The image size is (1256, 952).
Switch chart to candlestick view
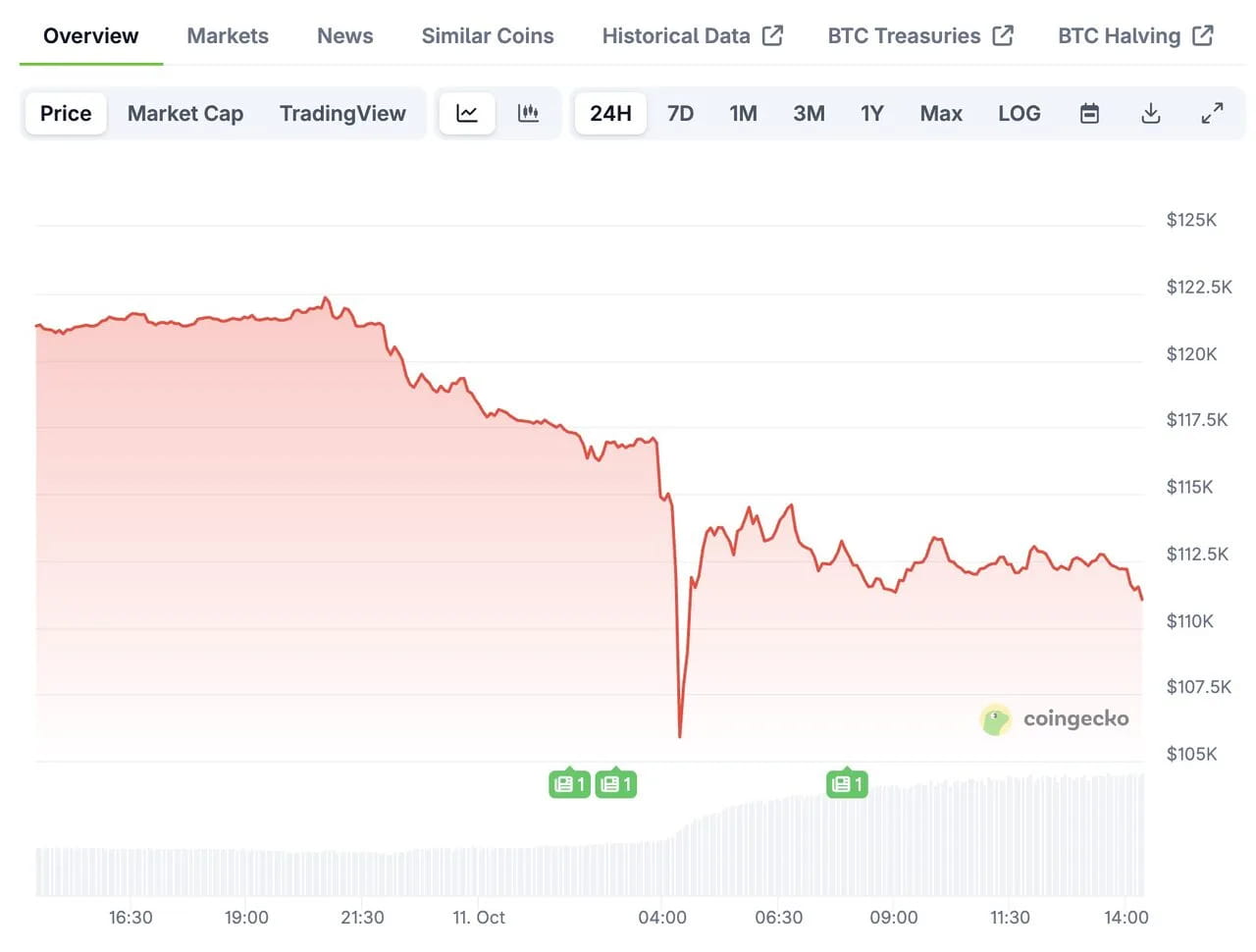[529, 113]
